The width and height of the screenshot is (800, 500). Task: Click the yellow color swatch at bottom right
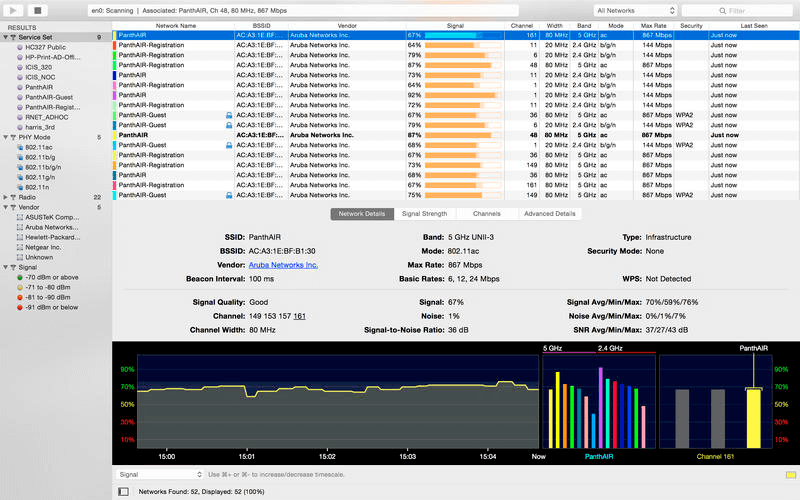pyautogui.click(x=790, y=474)
